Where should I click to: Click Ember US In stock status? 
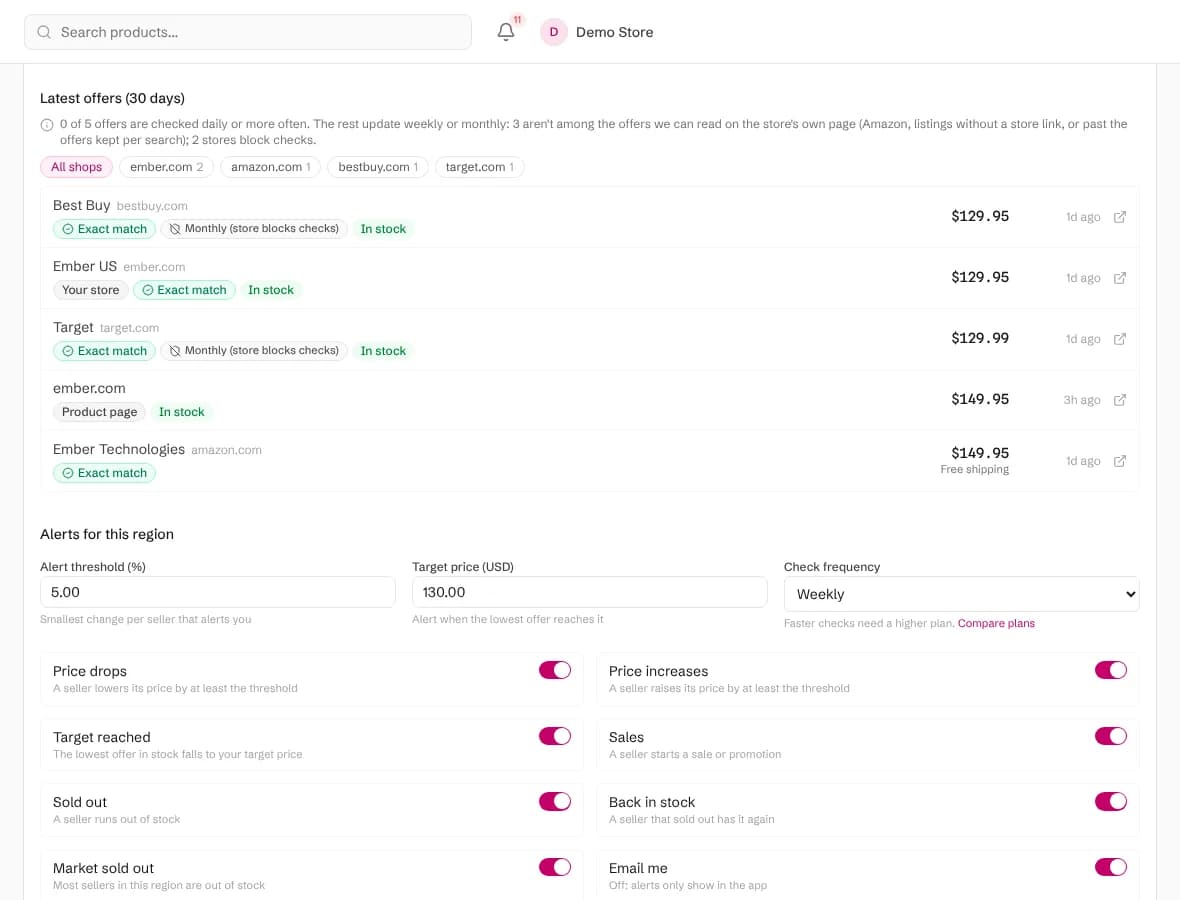271,290
